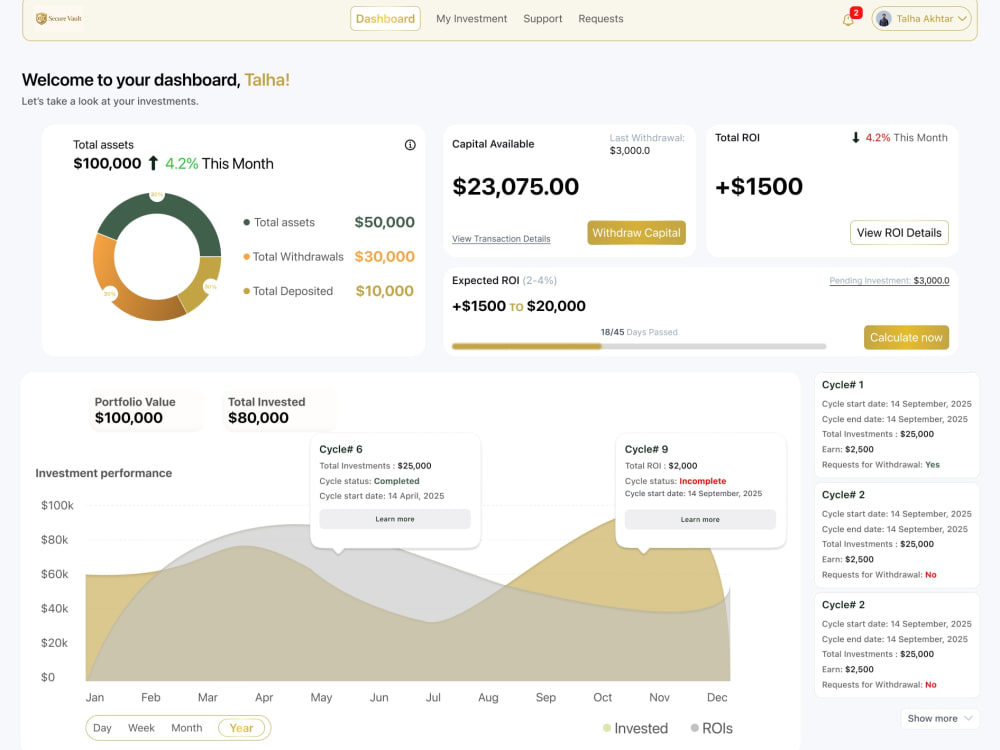This screenshot has height=750, width=1000.
Task: Open the View Transaction Details link
Action: pyautogui.click(x=501, y=239)
